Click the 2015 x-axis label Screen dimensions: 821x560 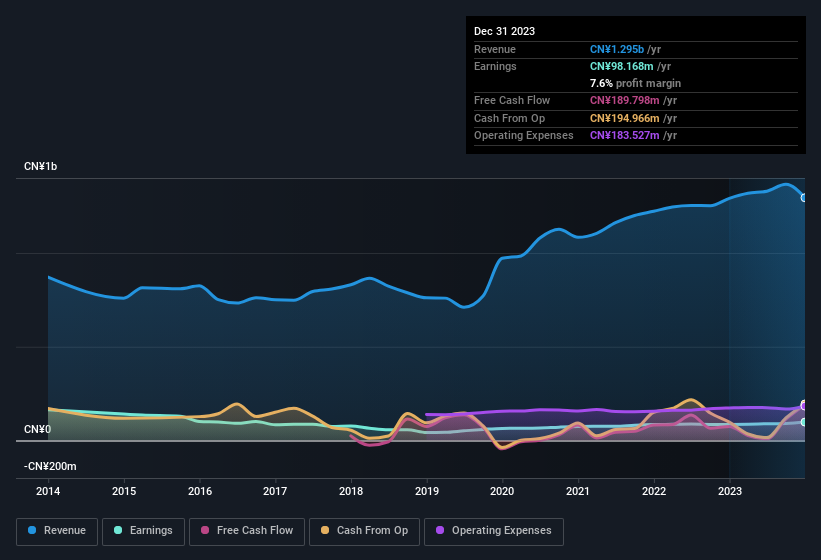point(124,491)
